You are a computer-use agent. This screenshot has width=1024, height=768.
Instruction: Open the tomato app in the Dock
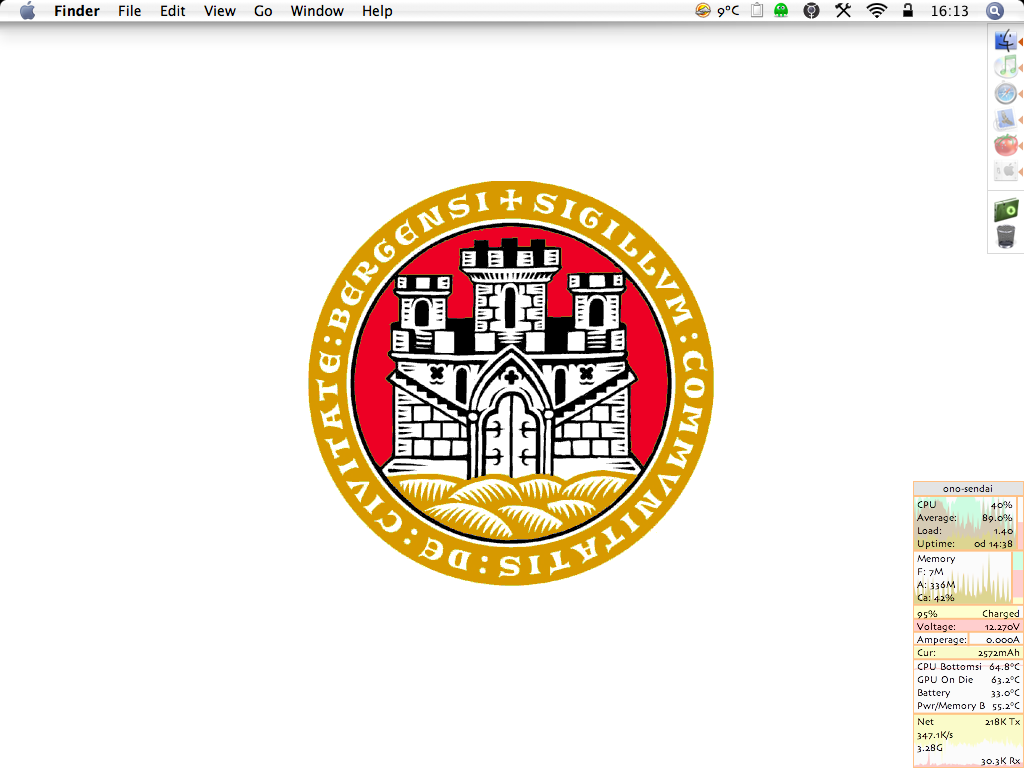coord(1006,145)
